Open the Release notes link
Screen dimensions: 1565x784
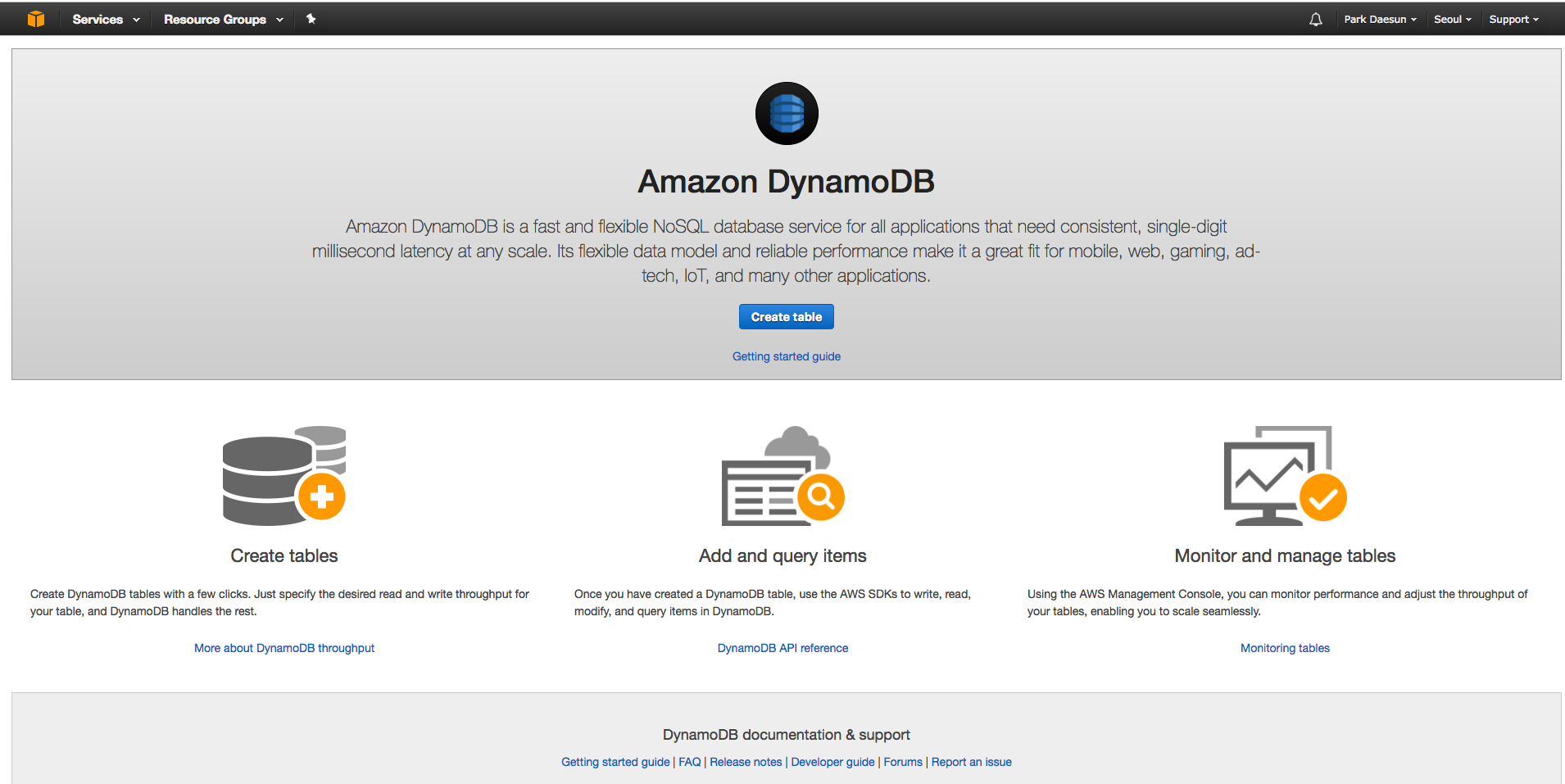(745, 762)
